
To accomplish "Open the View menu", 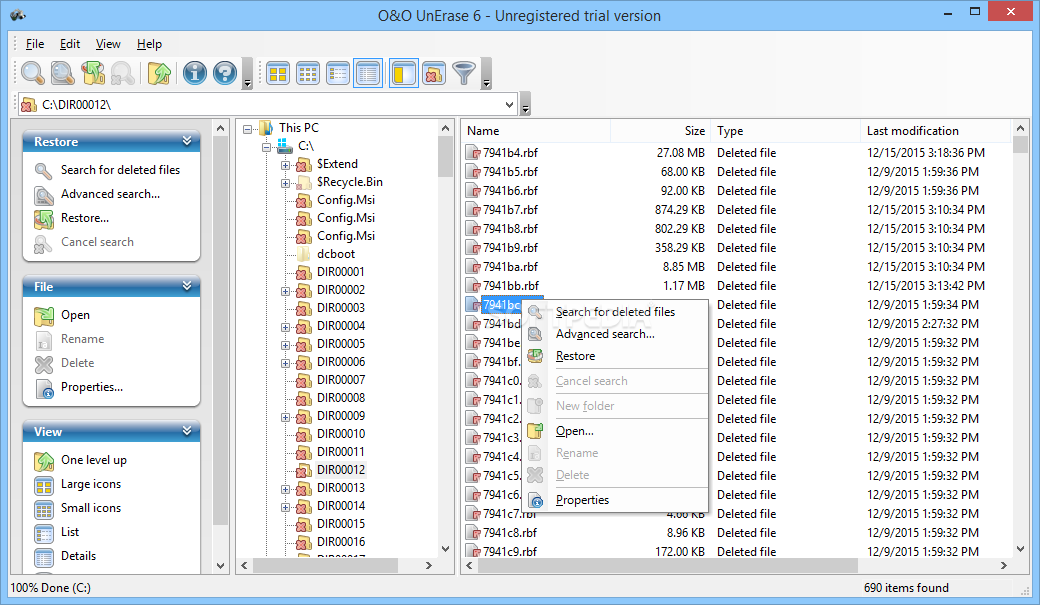I will click(x=108, y=44).
